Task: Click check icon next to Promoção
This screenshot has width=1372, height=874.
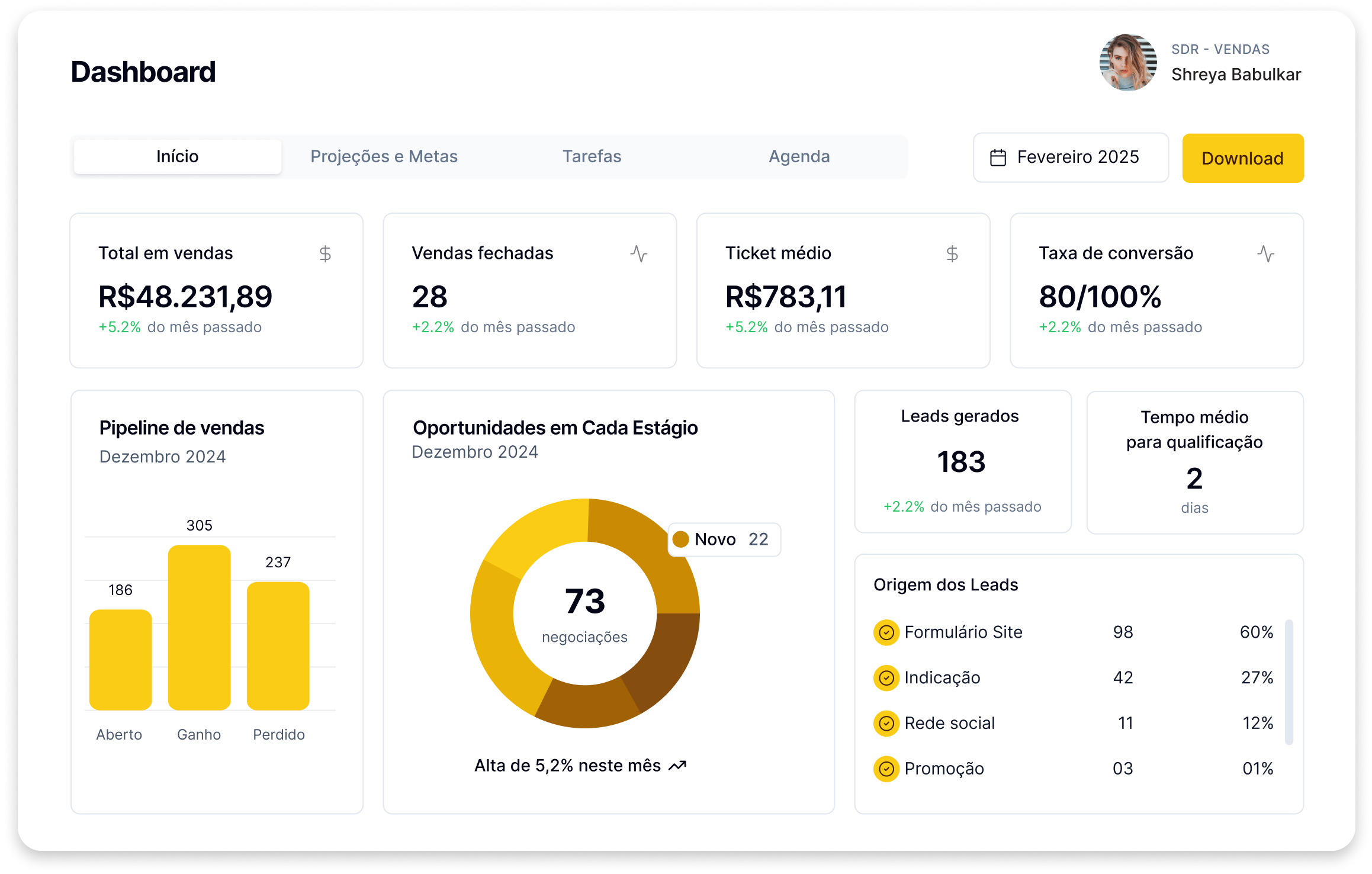Action: pyautogui.click(x=886, y=769)
